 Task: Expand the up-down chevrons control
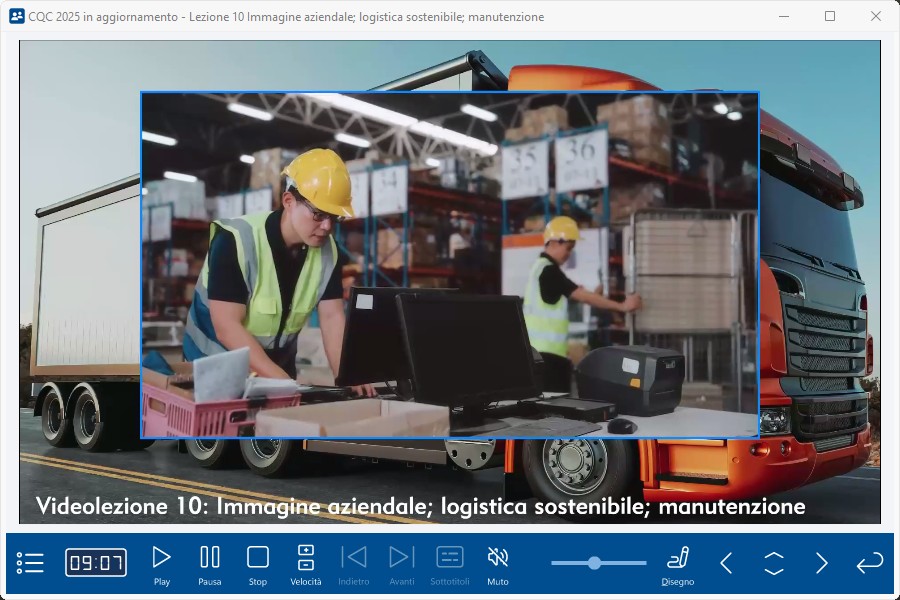[774, 563]
